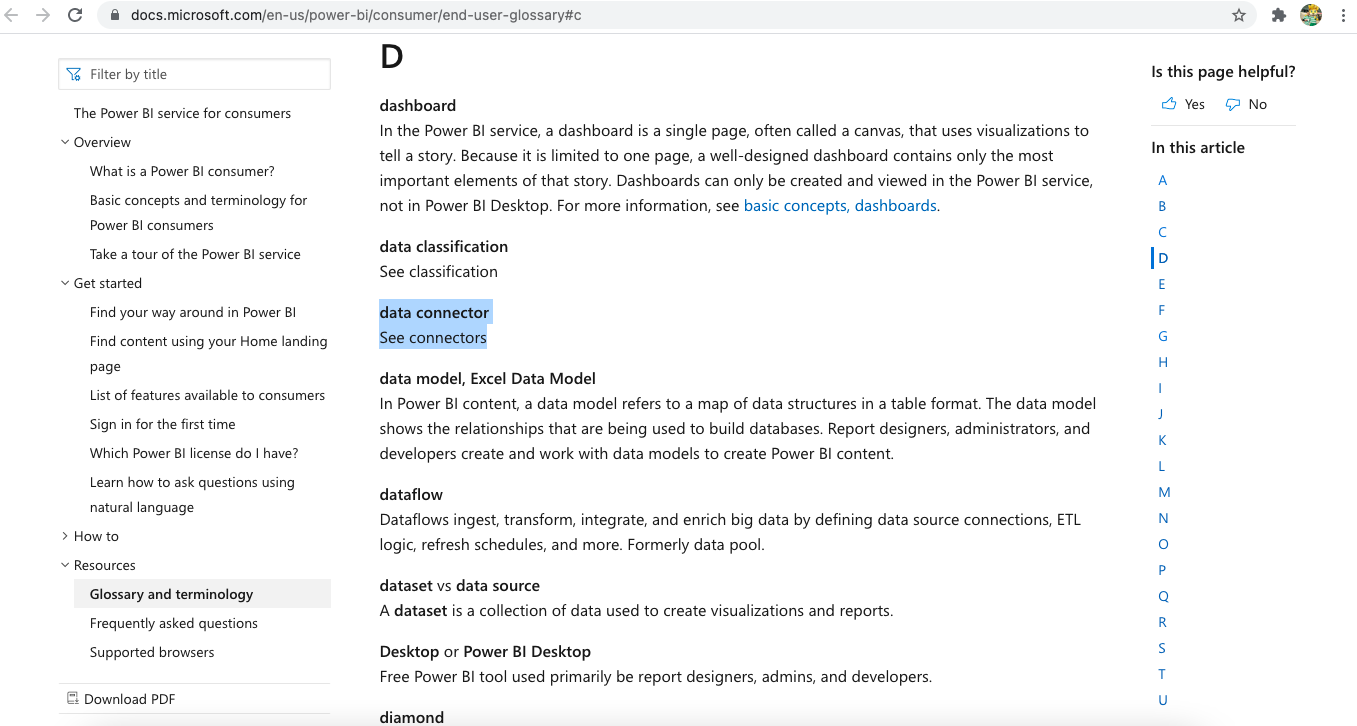Open the "basic concepts, dashboards" link
This screenshot has width=1357, height=726.
tap(840, 206)
